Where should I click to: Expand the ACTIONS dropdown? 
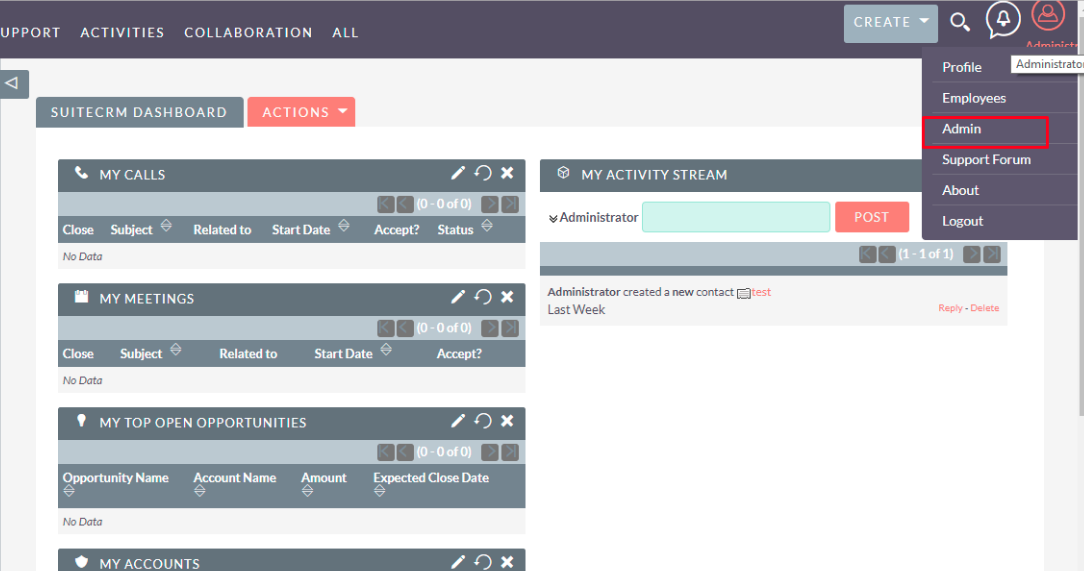tap(301, 112)
